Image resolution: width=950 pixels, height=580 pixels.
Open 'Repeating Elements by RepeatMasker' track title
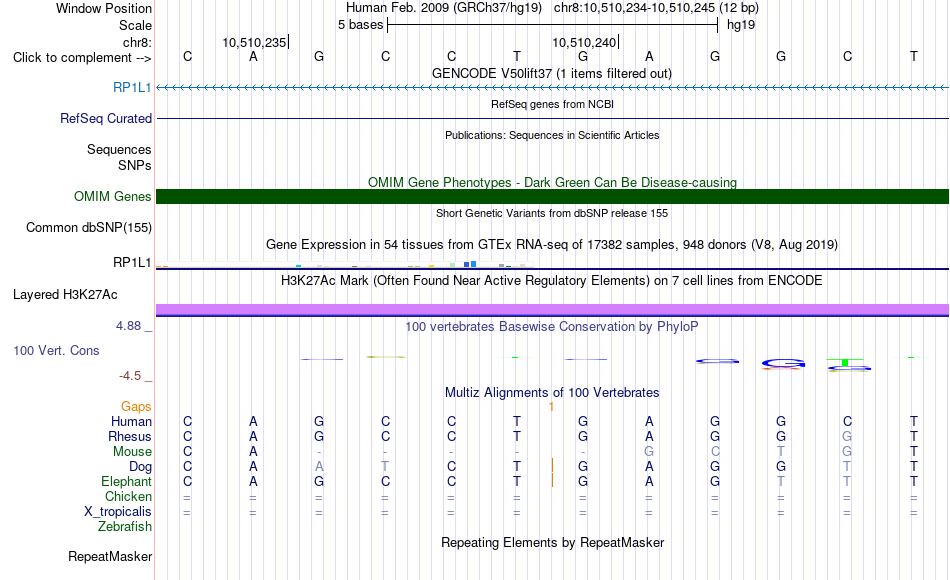(552, 542)
